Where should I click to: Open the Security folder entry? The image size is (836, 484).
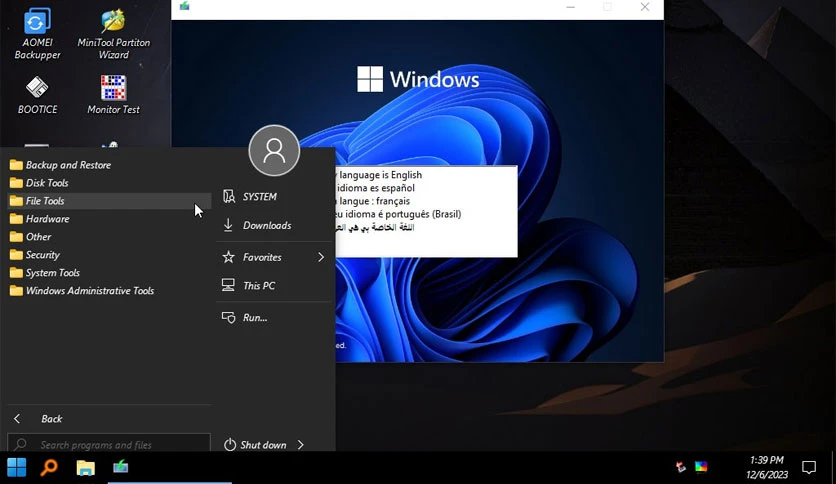[x=109, y=255]
